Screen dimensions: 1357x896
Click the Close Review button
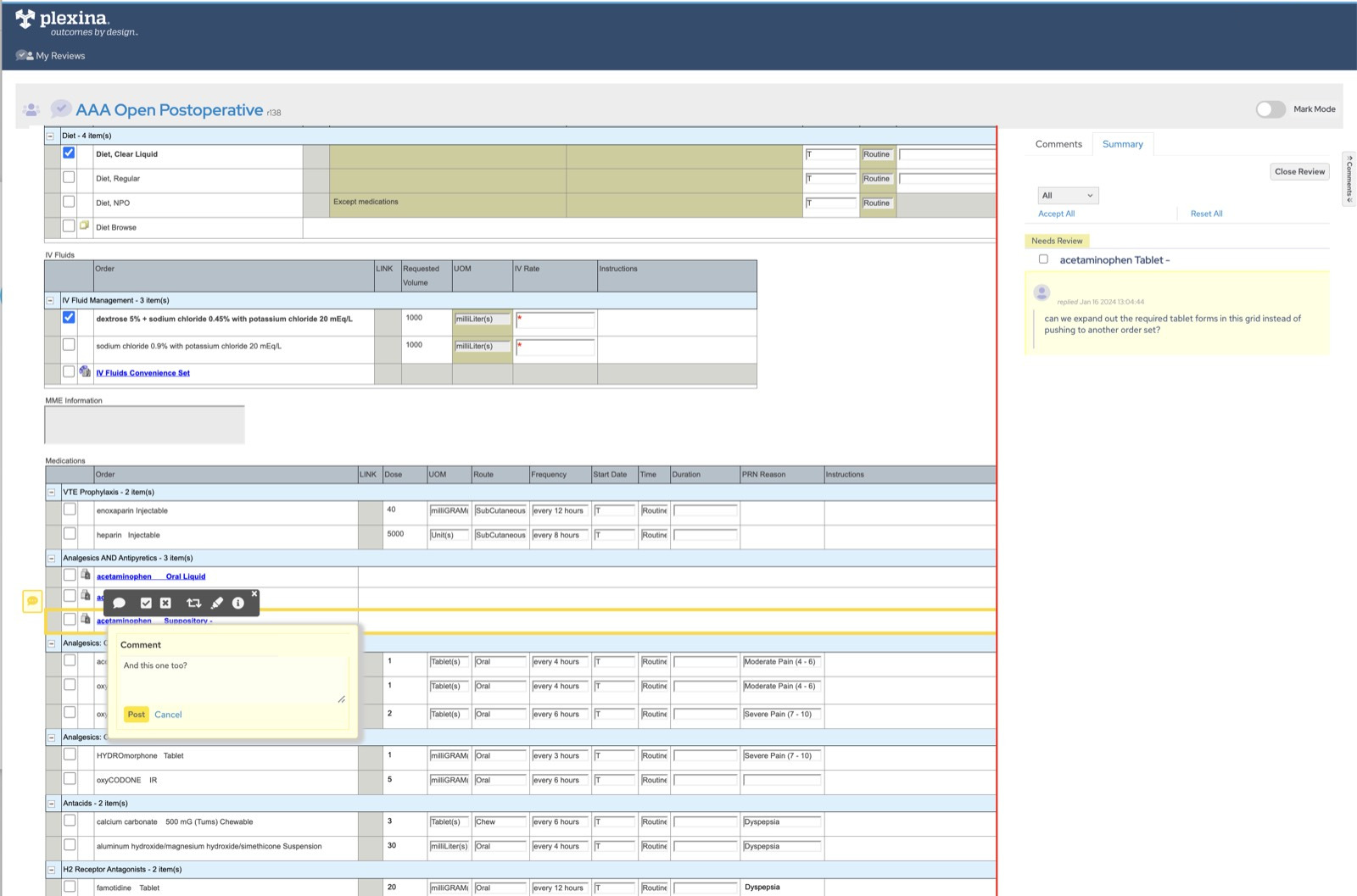[1299, 171]
